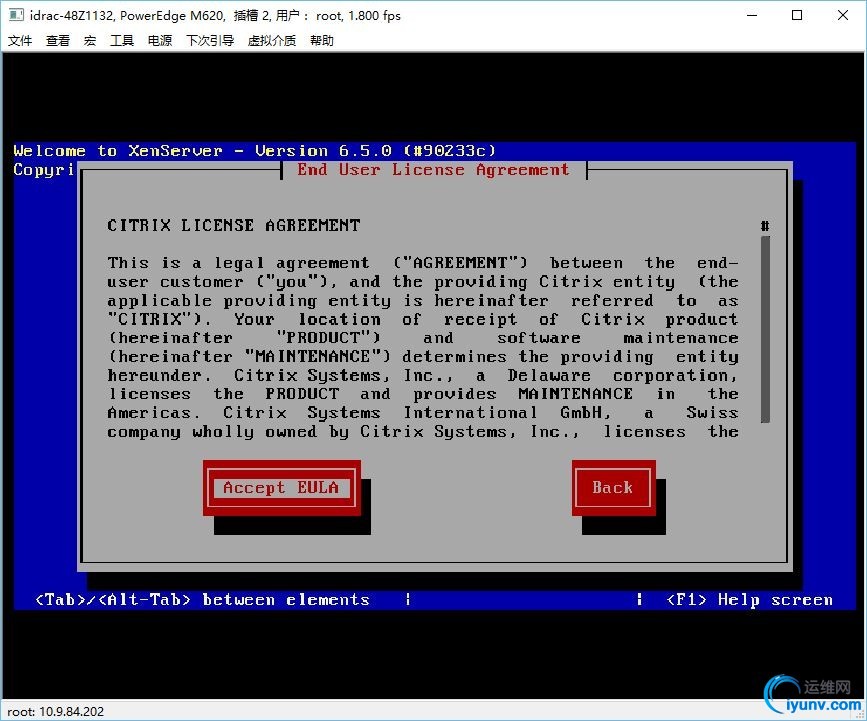The image size is (867, 721).
Task: Close the iDRAC console window
Action: 843,15
